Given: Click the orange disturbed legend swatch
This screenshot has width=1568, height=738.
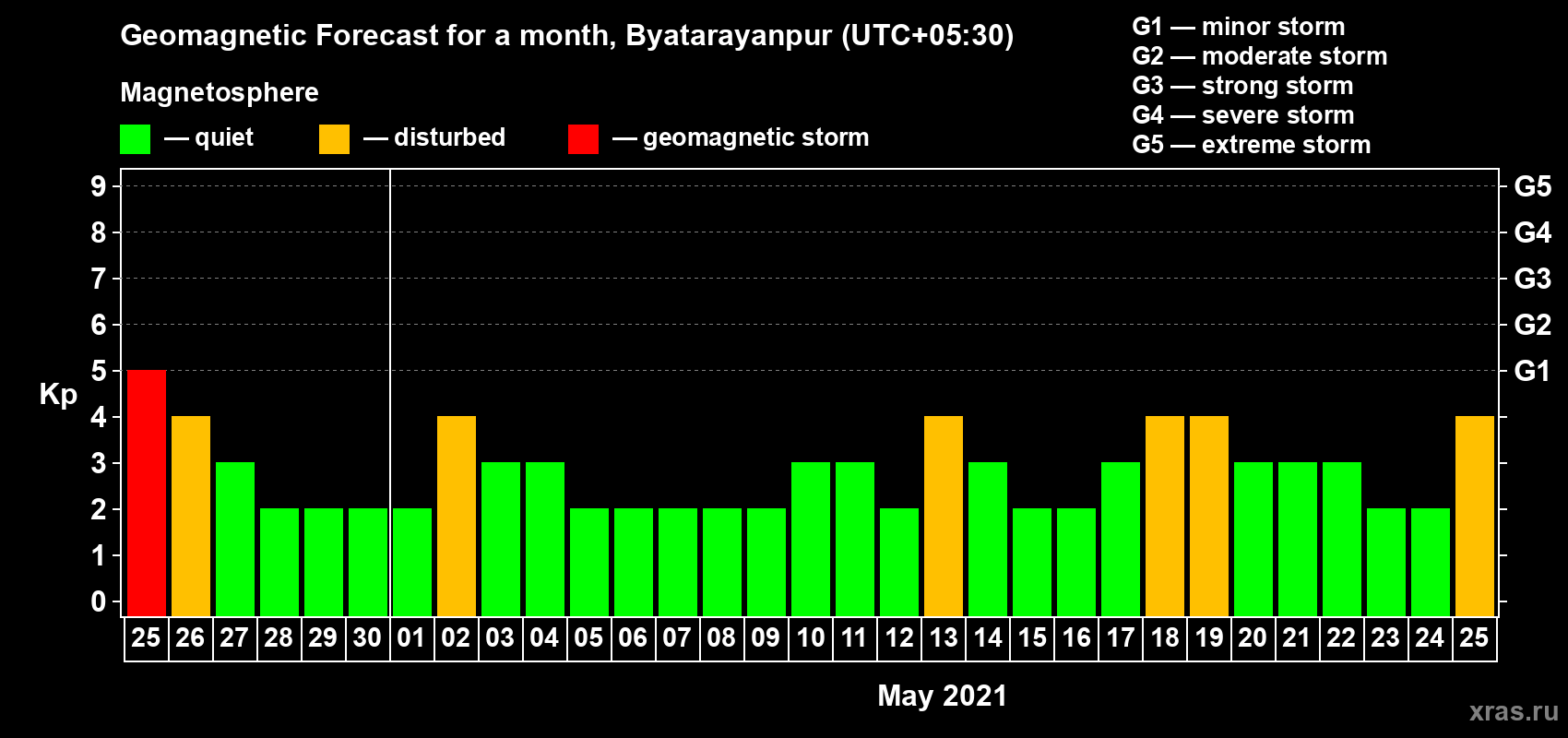Looking at the screenshot, I should [x=335, y=139].
